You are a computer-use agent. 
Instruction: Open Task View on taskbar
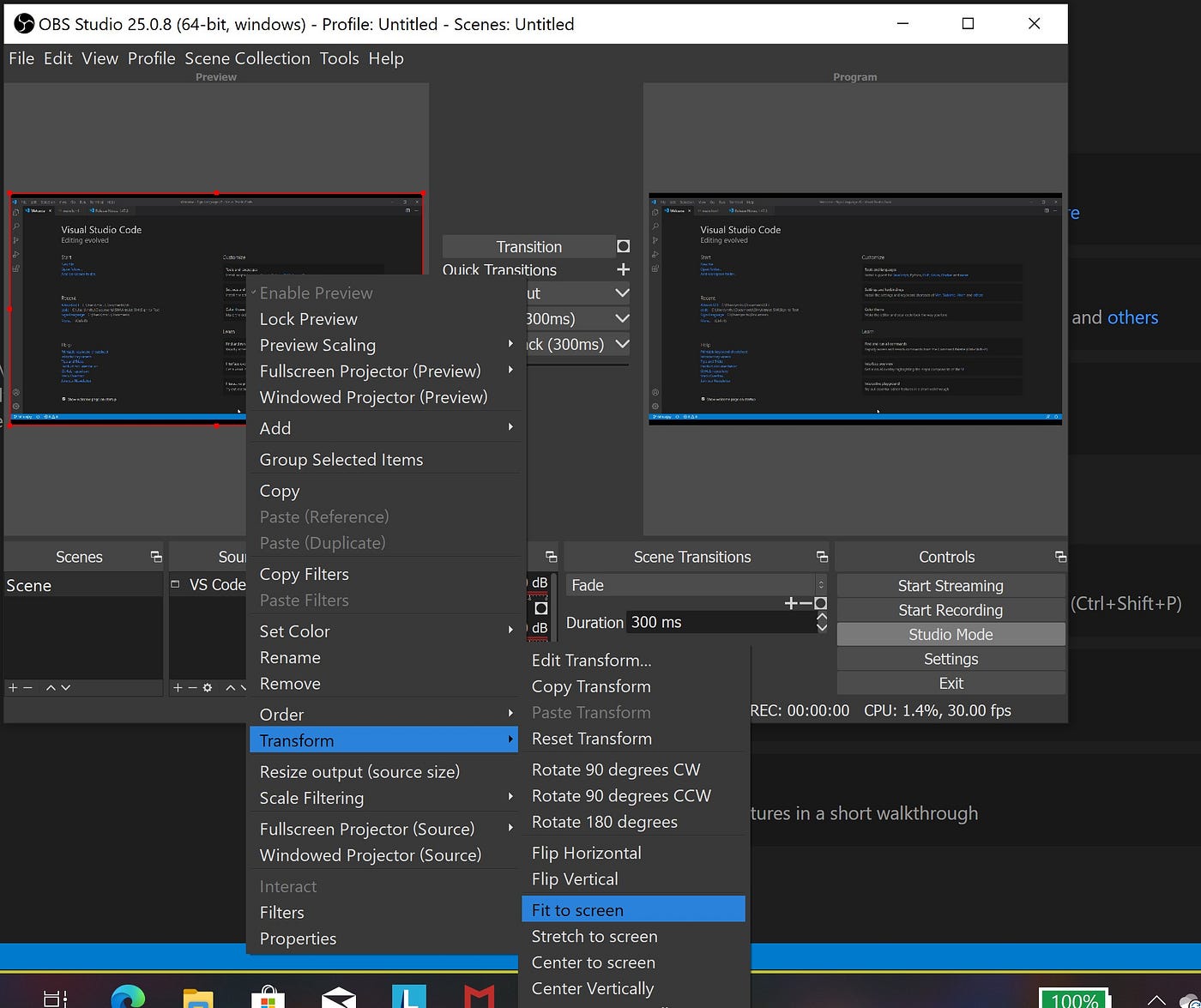(x=55, y=998)
